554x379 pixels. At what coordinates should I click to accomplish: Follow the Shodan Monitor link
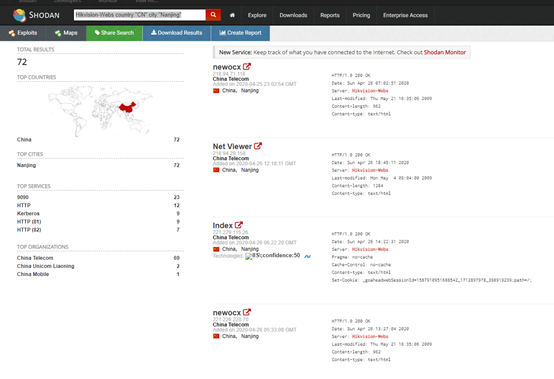point(444,52)
